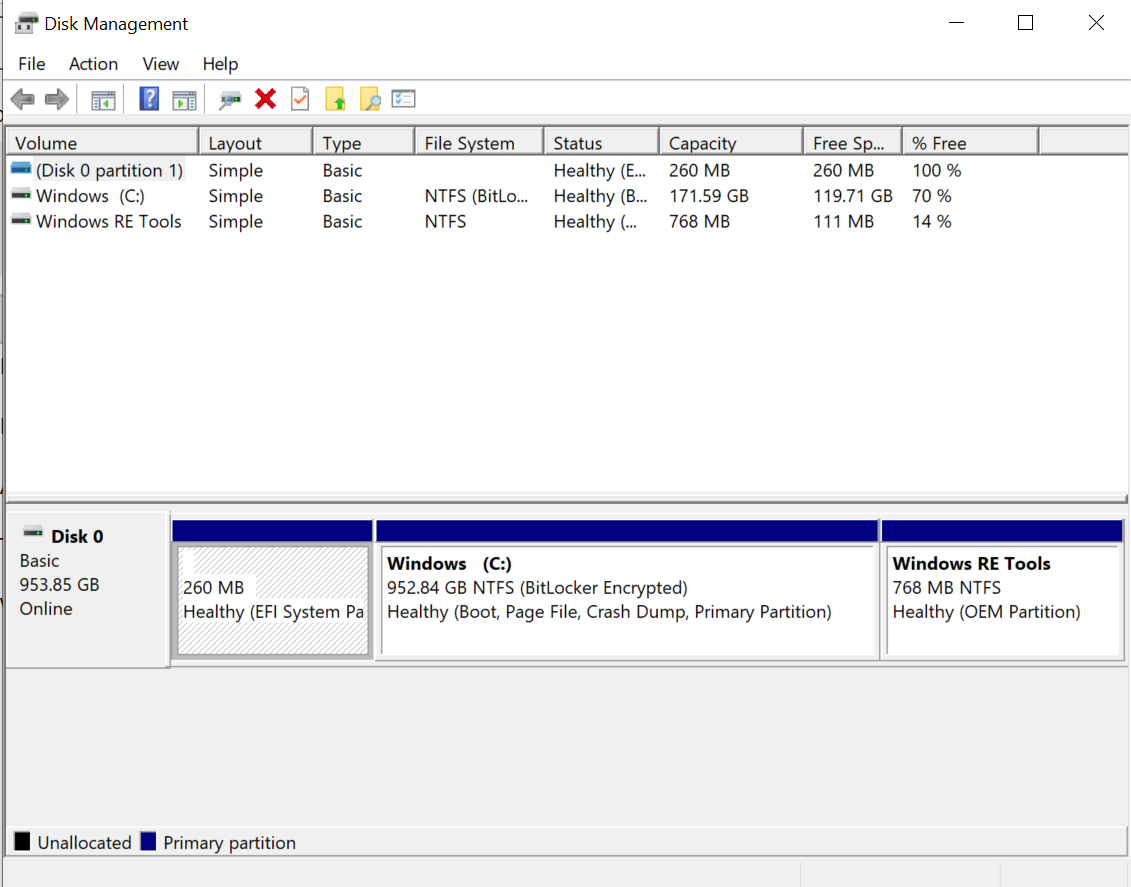Open the Help menu
1131x887 pixels.
(x=220, y=64)
